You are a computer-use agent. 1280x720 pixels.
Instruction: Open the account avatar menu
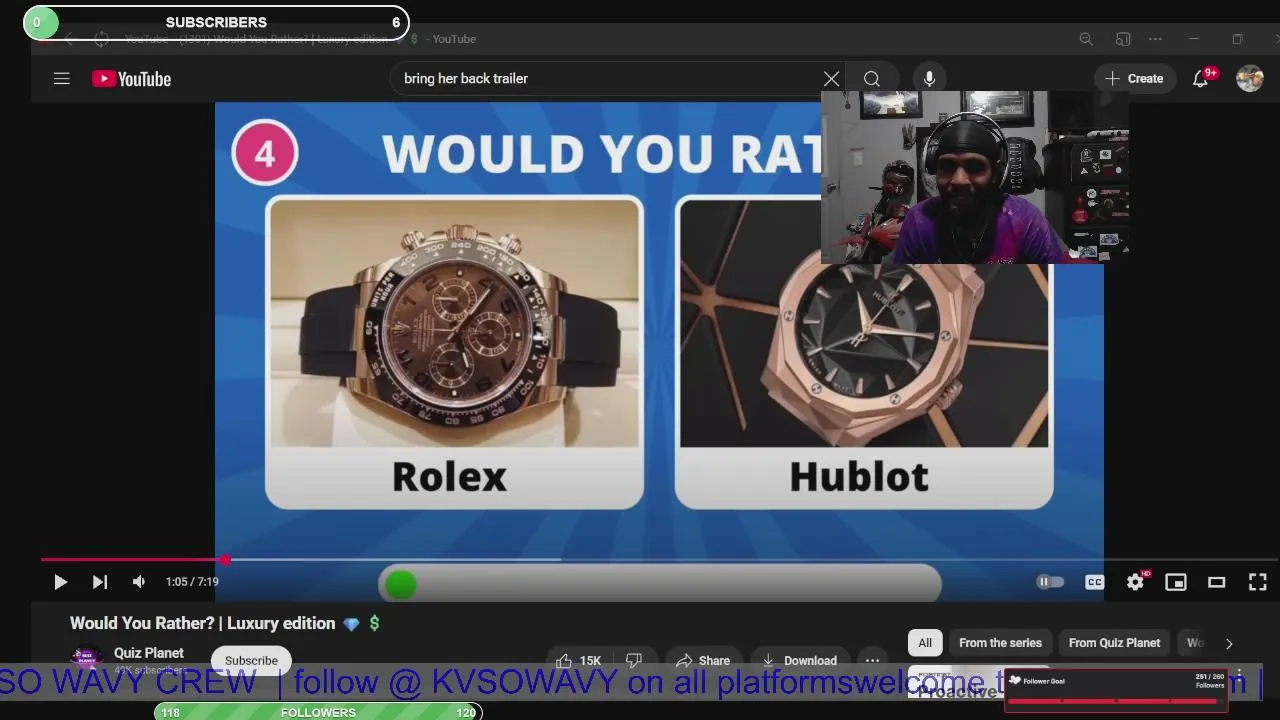(1249, 79)
